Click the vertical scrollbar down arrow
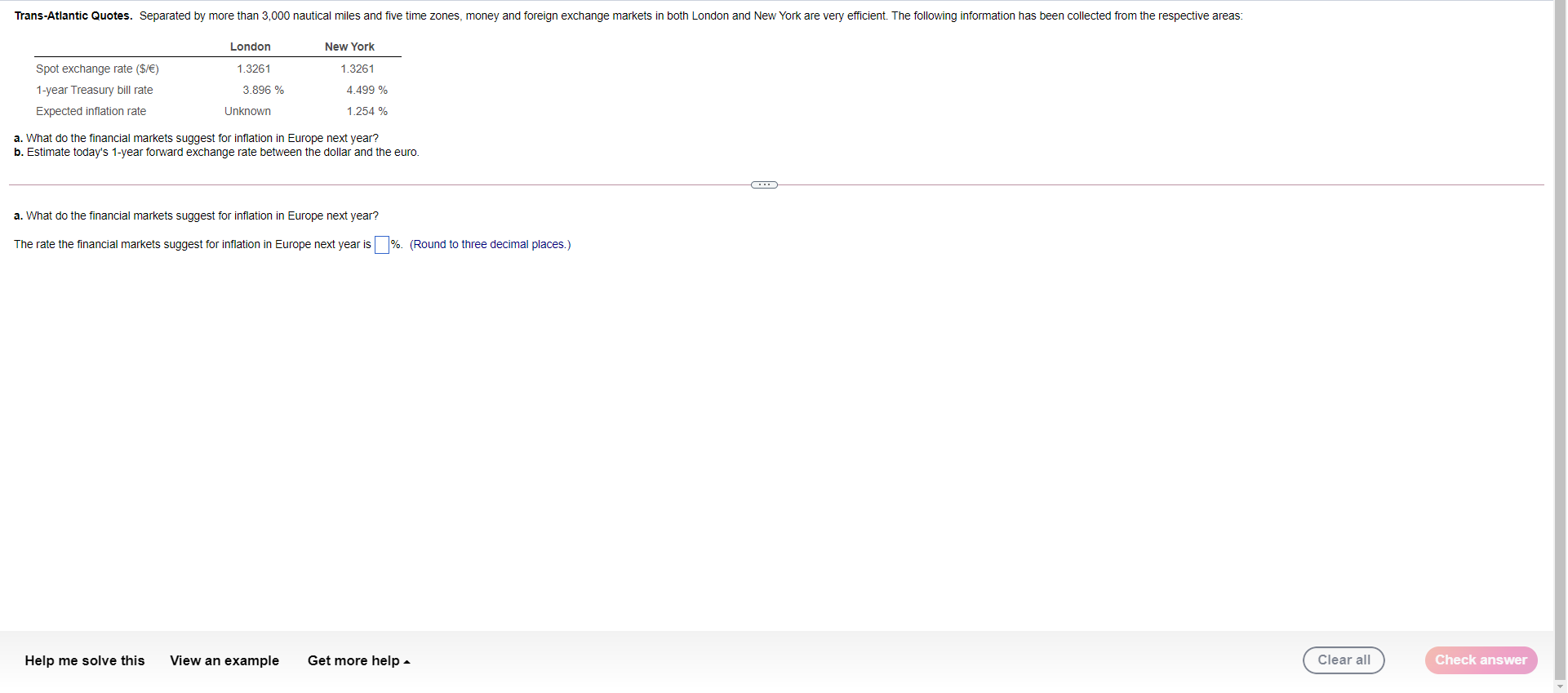This screenshot has width=1568, height=693. coord(1561,686)
